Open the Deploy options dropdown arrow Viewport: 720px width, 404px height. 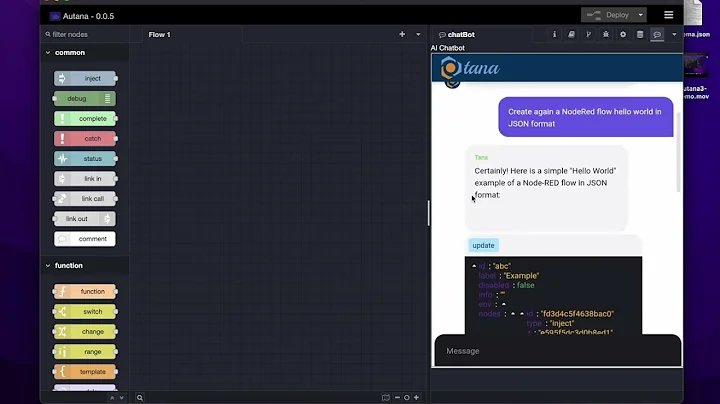pos(641,15)
